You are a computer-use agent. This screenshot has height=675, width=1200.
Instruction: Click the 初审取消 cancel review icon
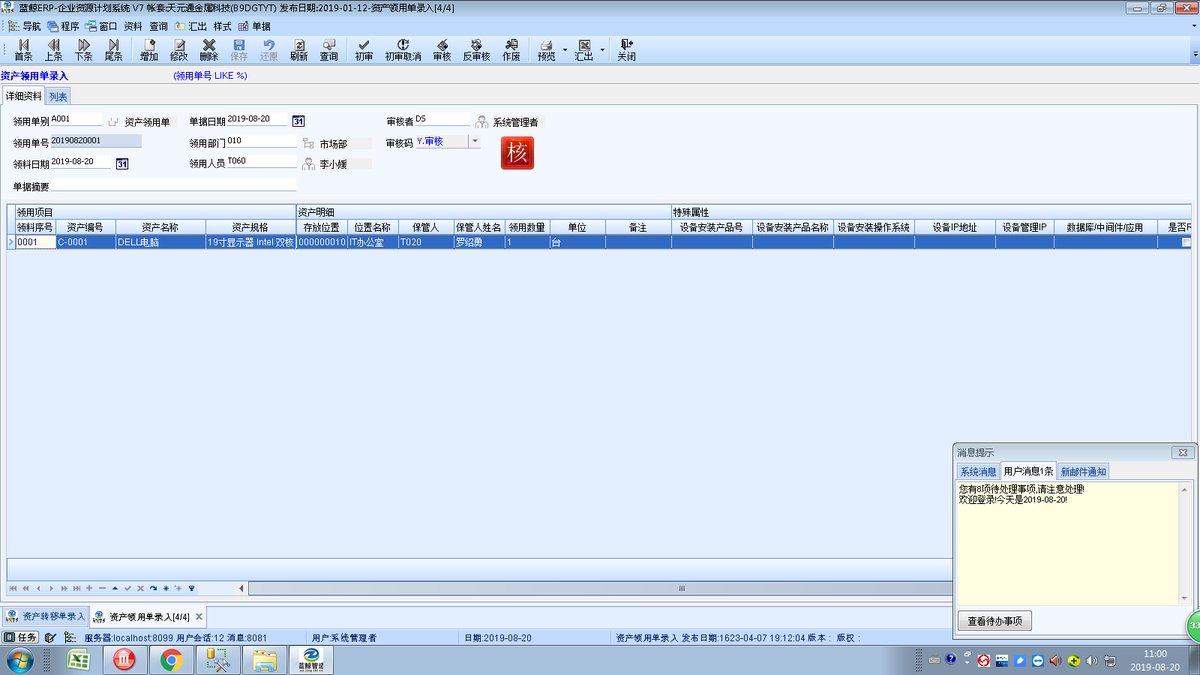(x=403, y=50)
